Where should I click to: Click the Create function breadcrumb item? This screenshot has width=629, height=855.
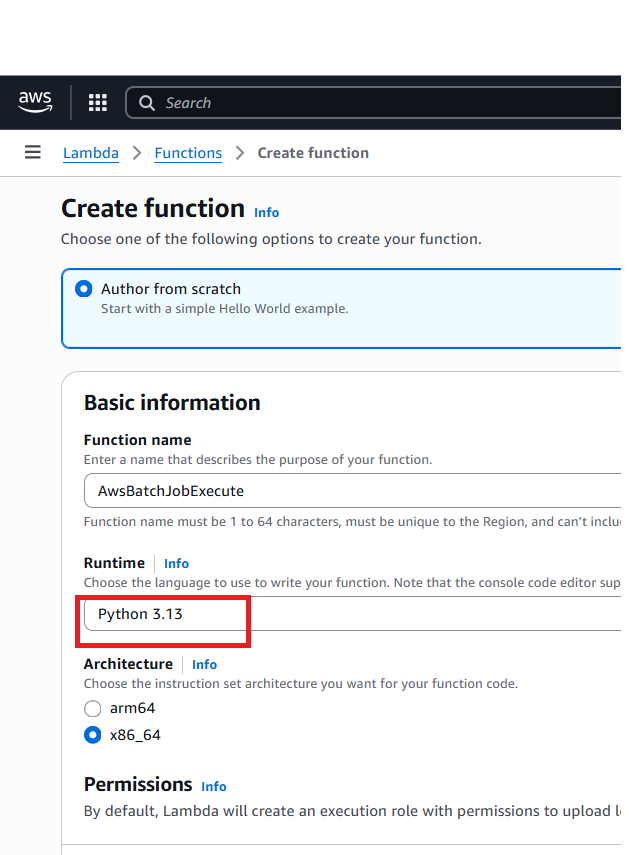313,153
